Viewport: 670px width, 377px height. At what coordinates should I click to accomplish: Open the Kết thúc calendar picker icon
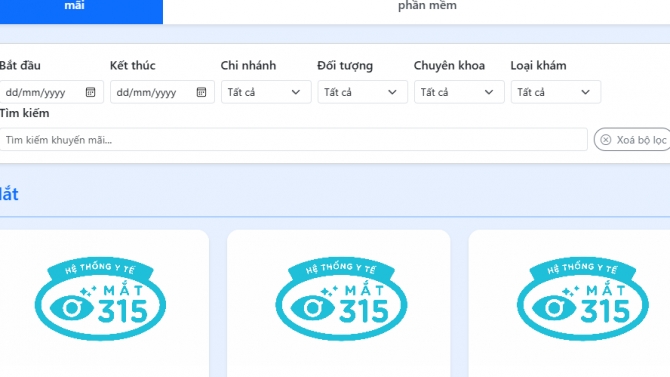pos(201,92)
